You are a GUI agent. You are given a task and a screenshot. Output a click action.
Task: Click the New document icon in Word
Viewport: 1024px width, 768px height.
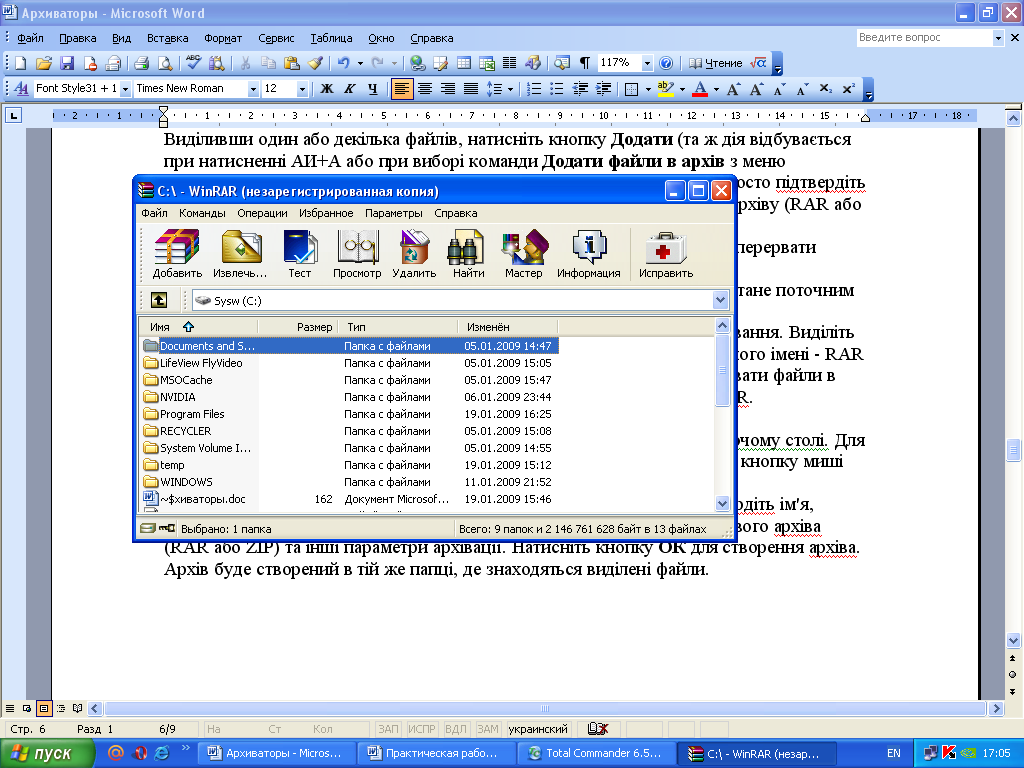[x=21, y=63]
